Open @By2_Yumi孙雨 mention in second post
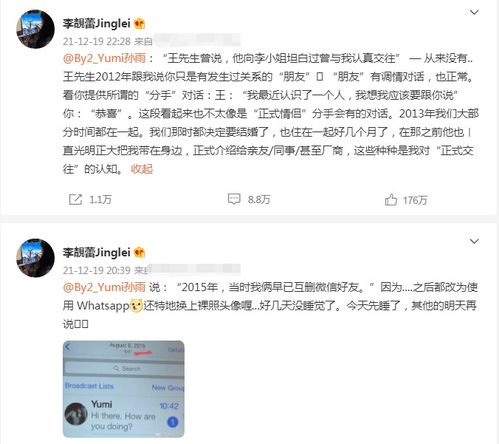The width and height of the screenshot is (499, 444). click(104, 287)
